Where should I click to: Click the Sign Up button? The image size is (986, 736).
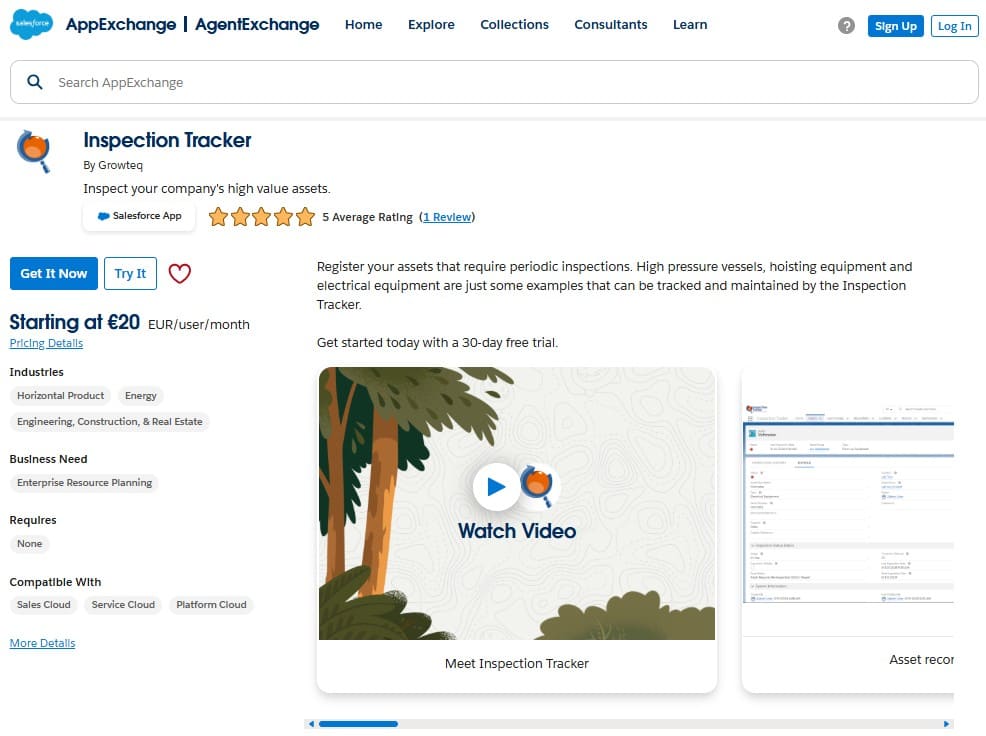point(895,26)
